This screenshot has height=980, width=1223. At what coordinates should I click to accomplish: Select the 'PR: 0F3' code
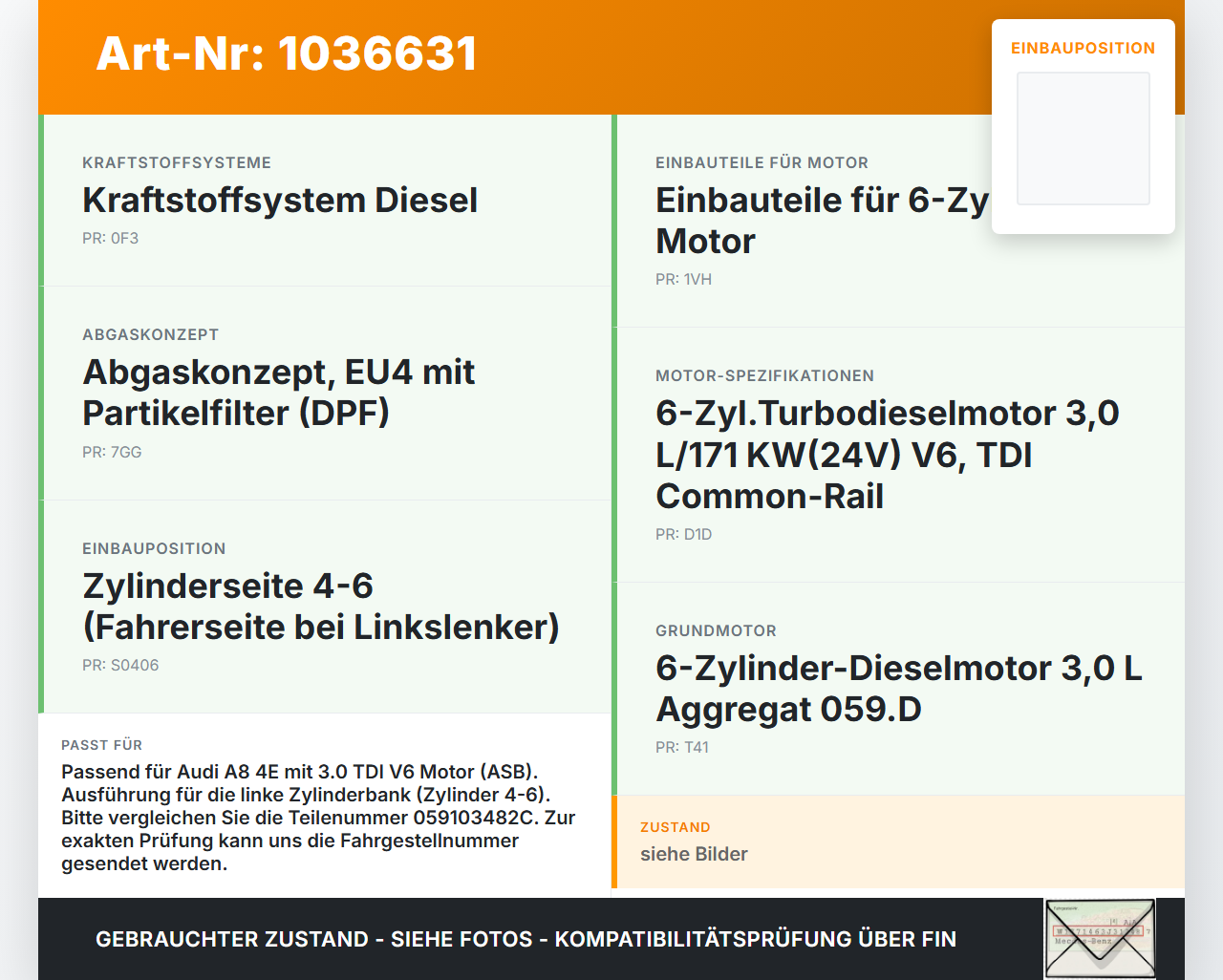pyautogui.click(x=111, y=239)
